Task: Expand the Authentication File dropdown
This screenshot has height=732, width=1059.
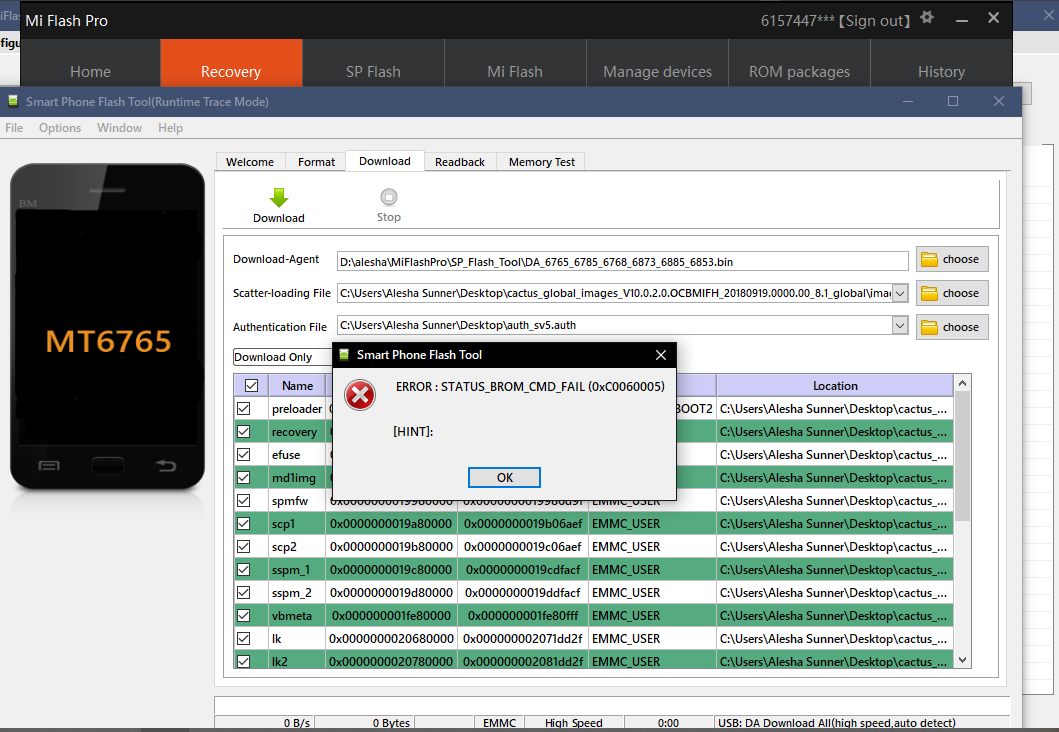Action: (899, 326)
